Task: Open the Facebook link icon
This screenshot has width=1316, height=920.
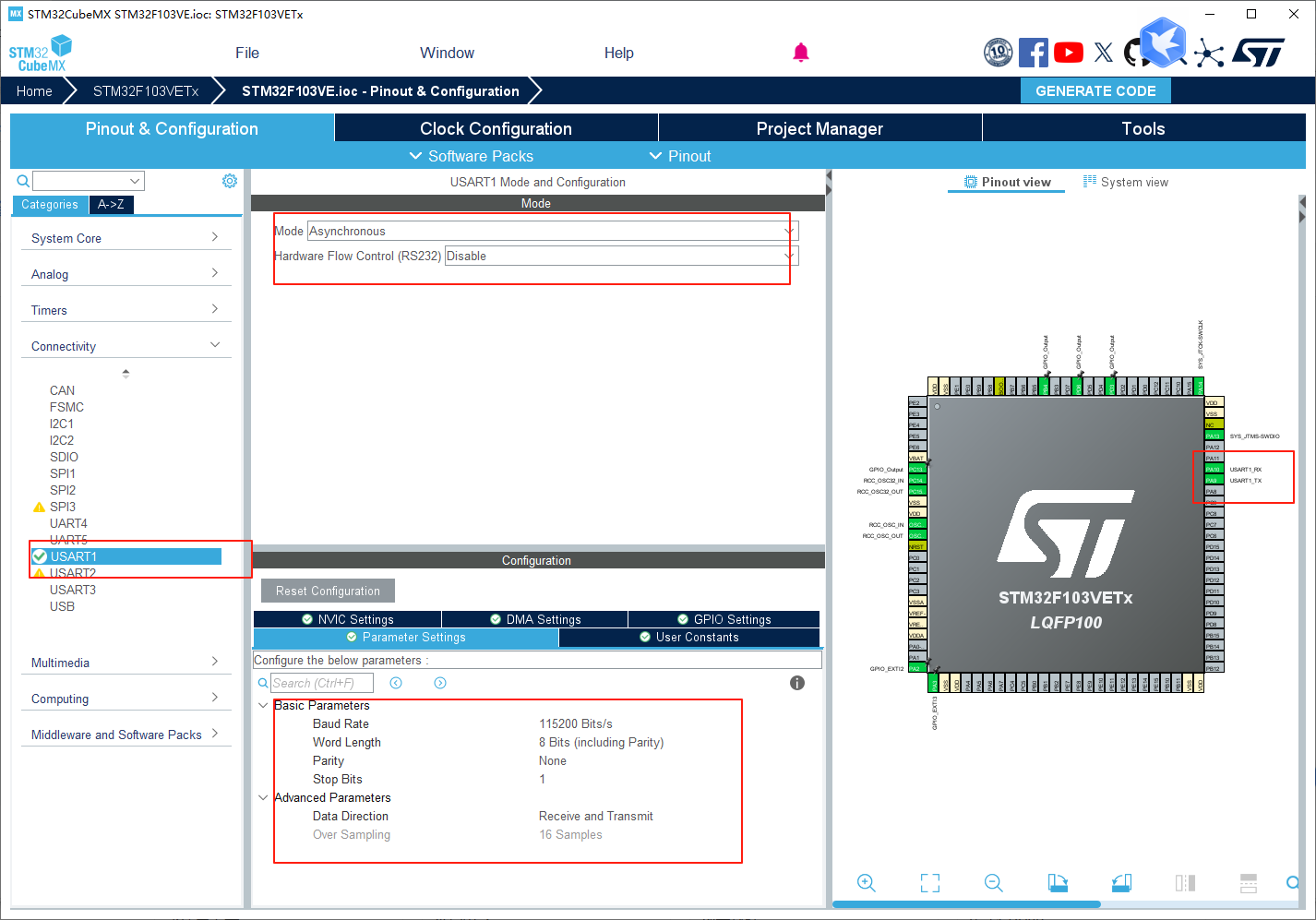Action: coord(1034,53)
